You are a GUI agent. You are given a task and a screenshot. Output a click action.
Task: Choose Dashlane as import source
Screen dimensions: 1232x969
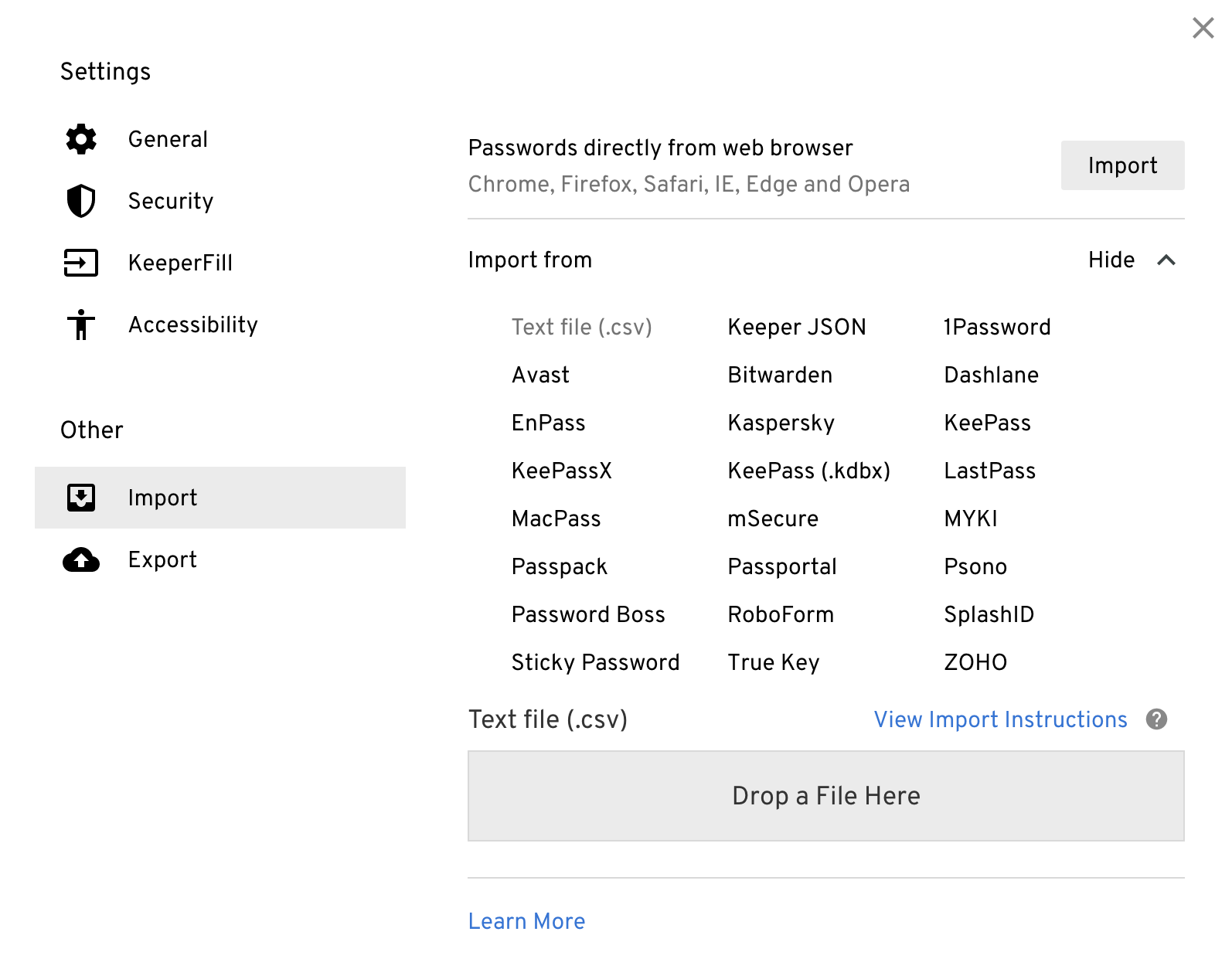point(992,375)
